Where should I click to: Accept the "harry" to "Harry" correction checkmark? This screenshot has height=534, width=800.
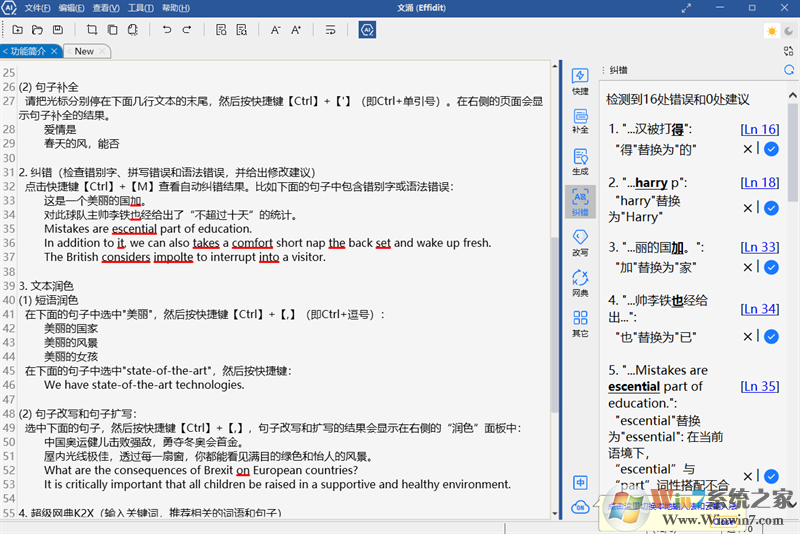771,208
